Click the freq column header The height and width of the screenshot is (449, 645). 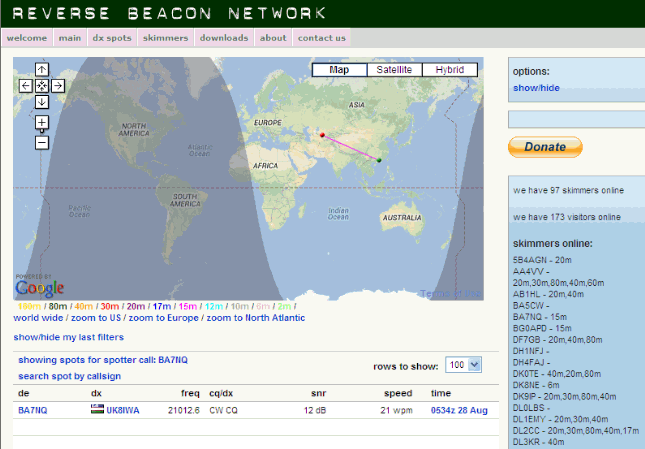click(x=190, y=393)
